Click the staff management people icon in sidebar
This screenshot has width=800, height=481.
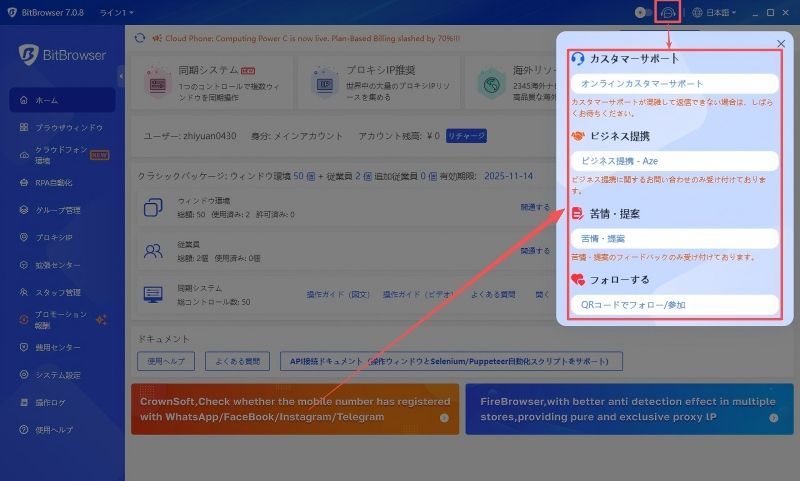(23, 292)
